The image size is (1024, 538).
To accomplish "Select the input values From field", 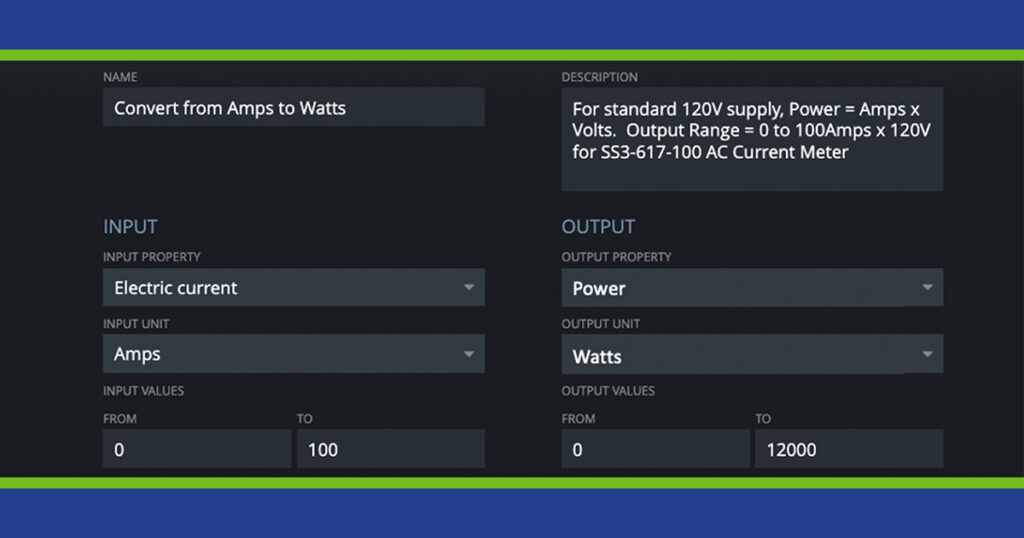I will point(196,450).
